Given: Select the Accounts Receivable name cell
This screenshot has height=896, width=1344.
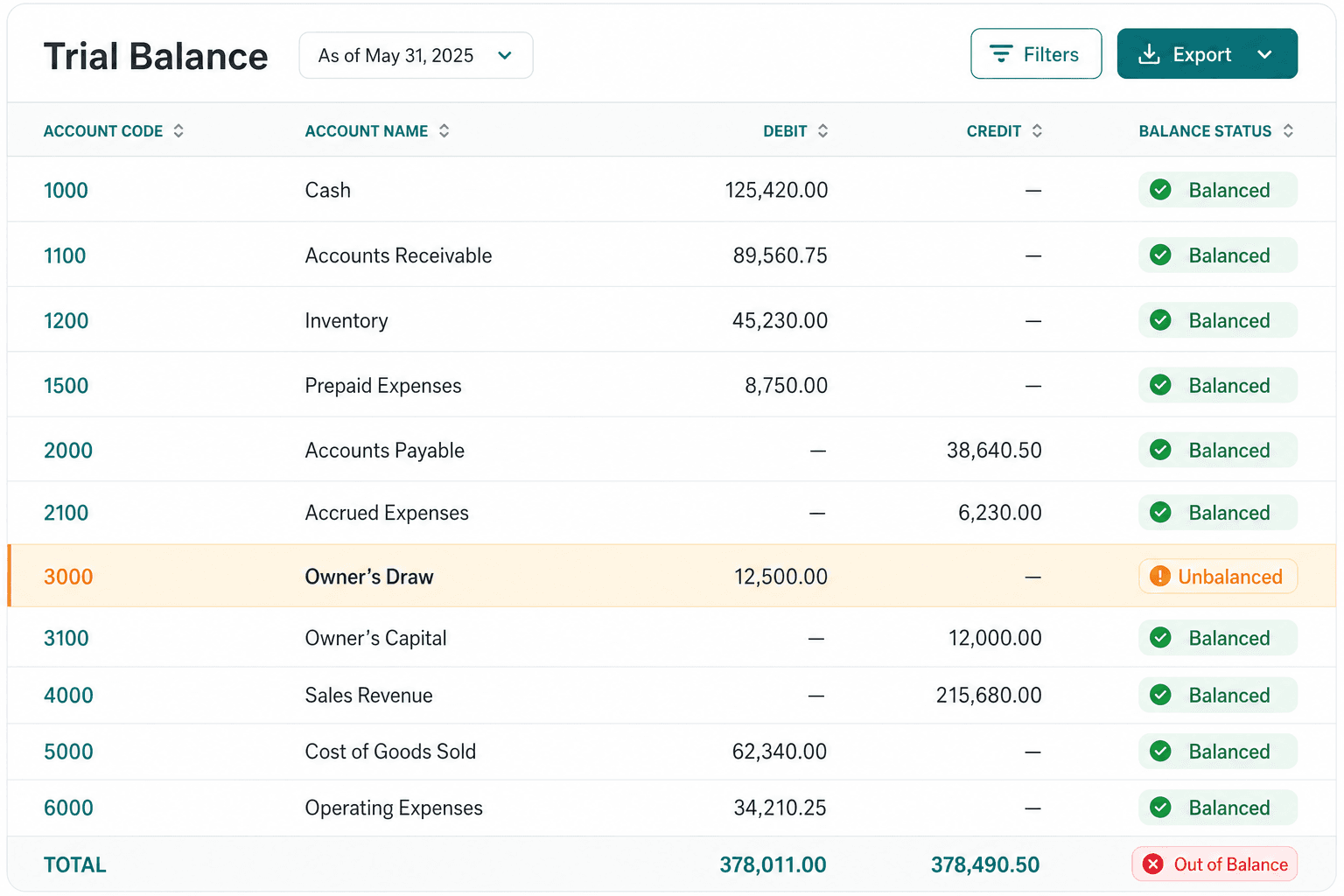Looking at the screenshot, I should point(398,255).
